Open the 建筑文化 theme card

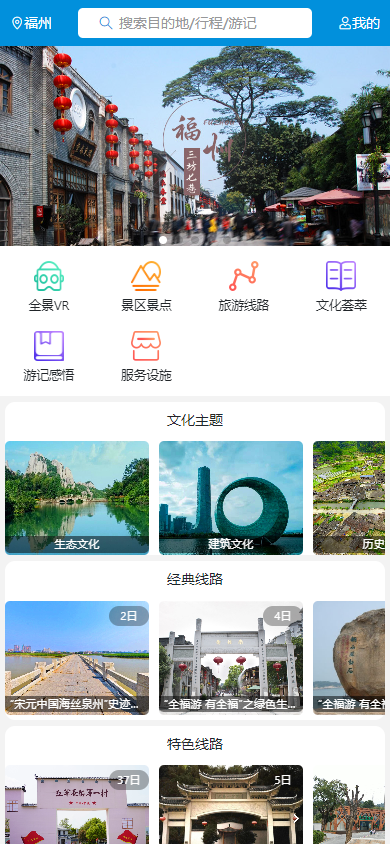(231, 498)
